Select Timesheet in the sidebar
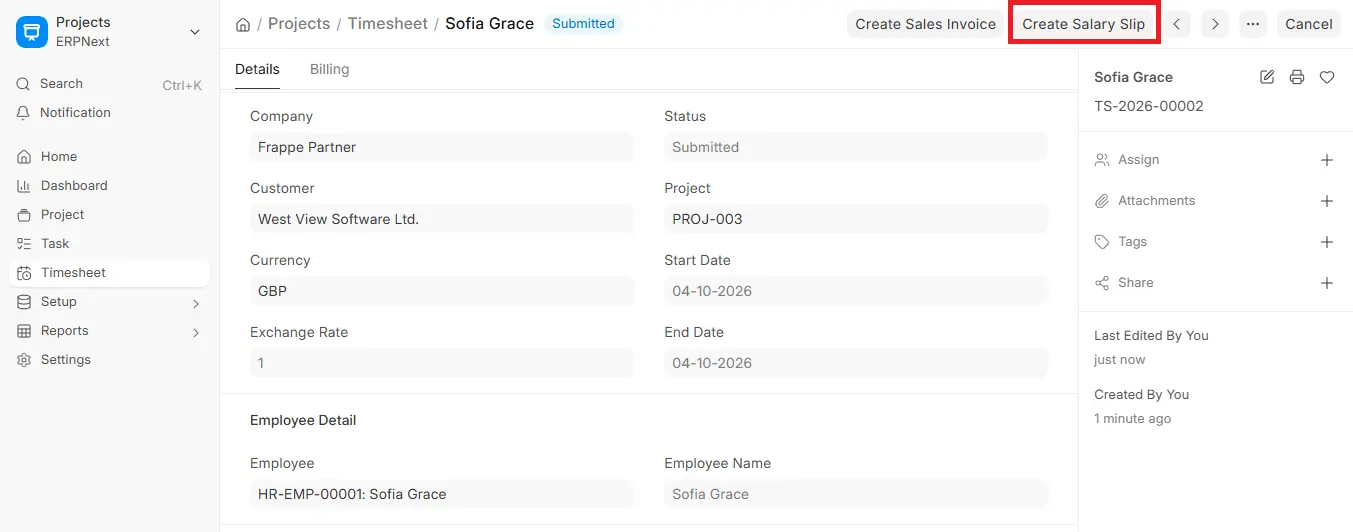The image size is (1353, 532). [x=110, y=273]
